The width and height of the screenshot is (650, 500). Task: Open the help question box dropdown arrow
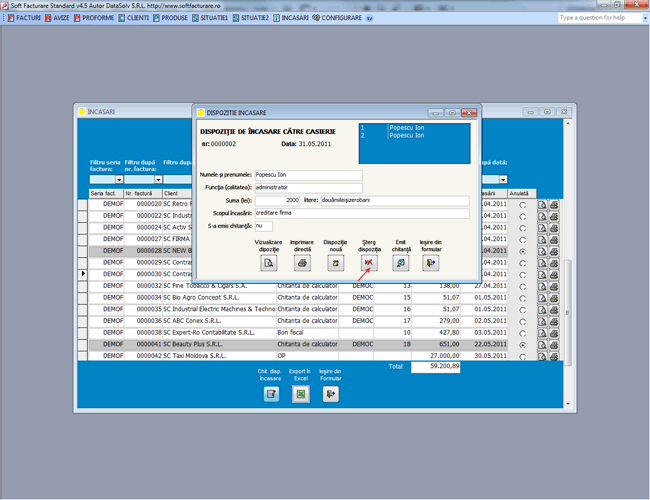(645, 18)
